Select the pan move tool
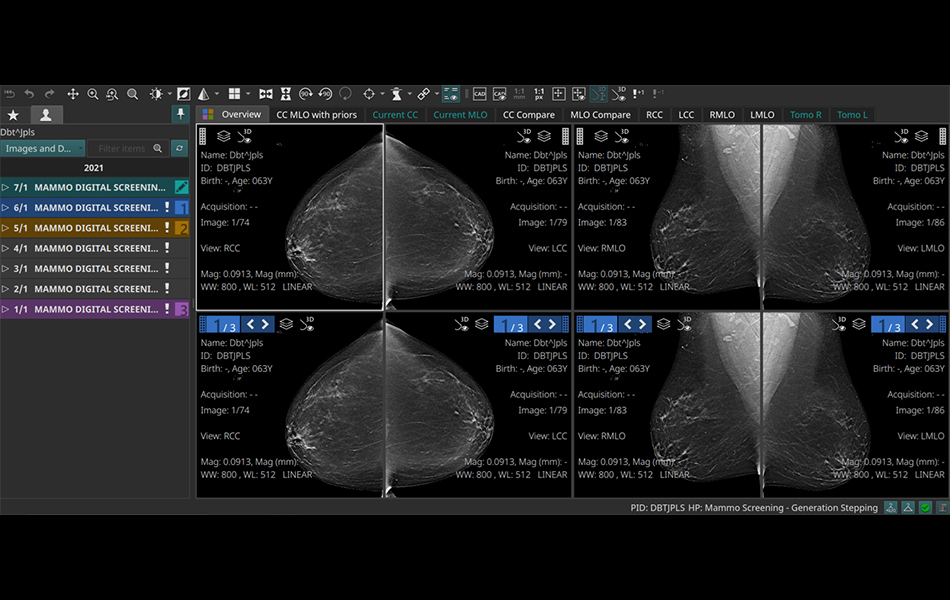Image resolution: width=950 pixels, height=600 pixels. pos(73,94)
